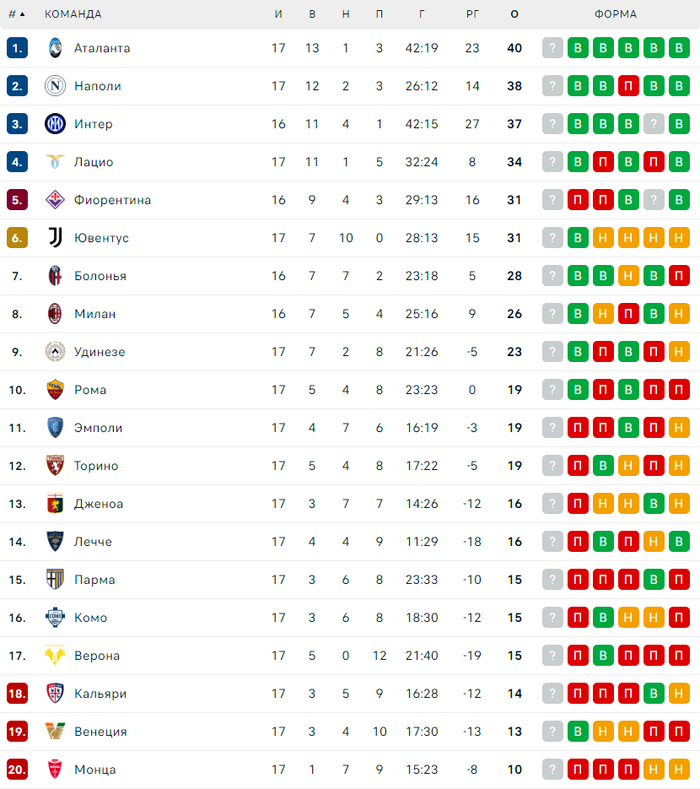Click Napoli's red П loss form badge
Screen dimensions: 700x789
(x=628, y=86)
